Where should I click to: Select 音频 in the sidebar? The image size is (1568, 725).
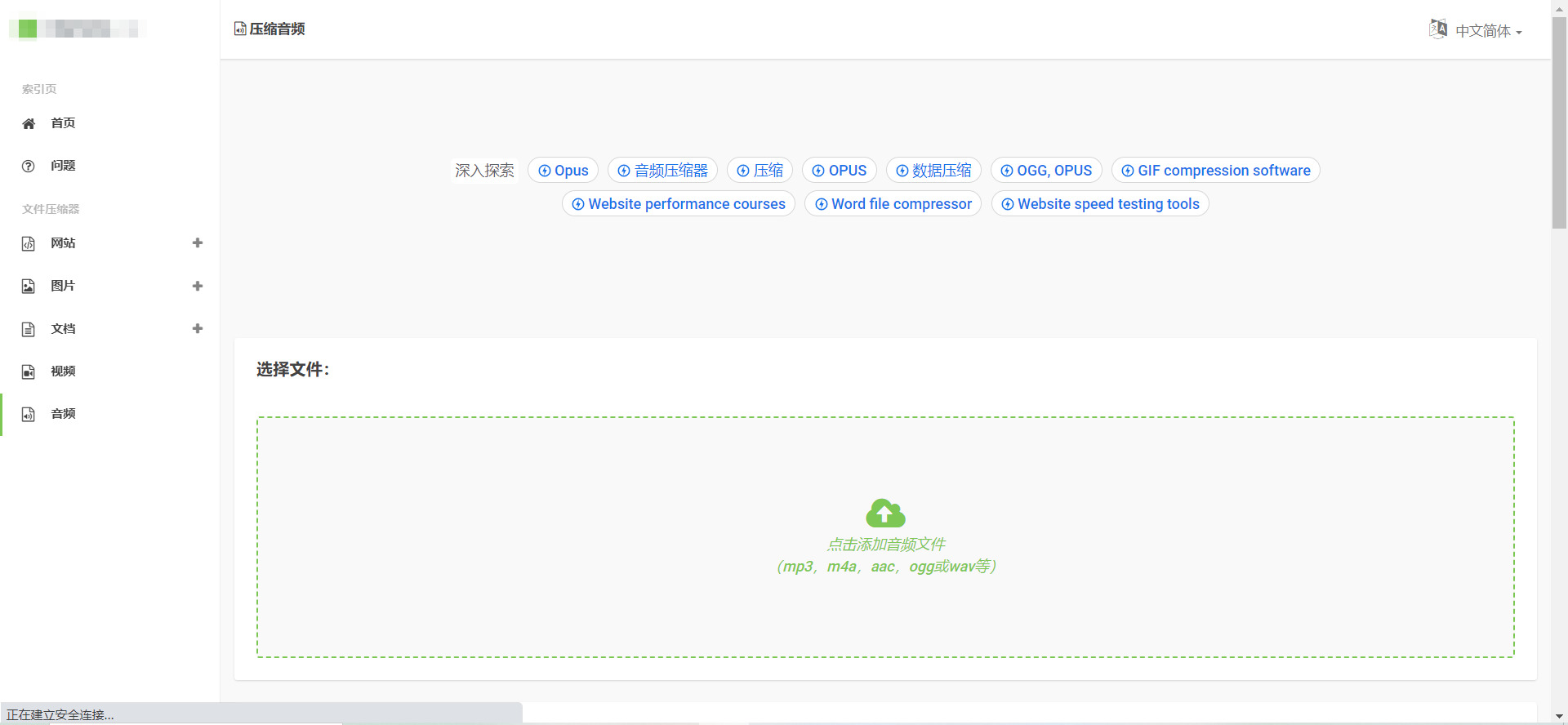coord(63,414)
